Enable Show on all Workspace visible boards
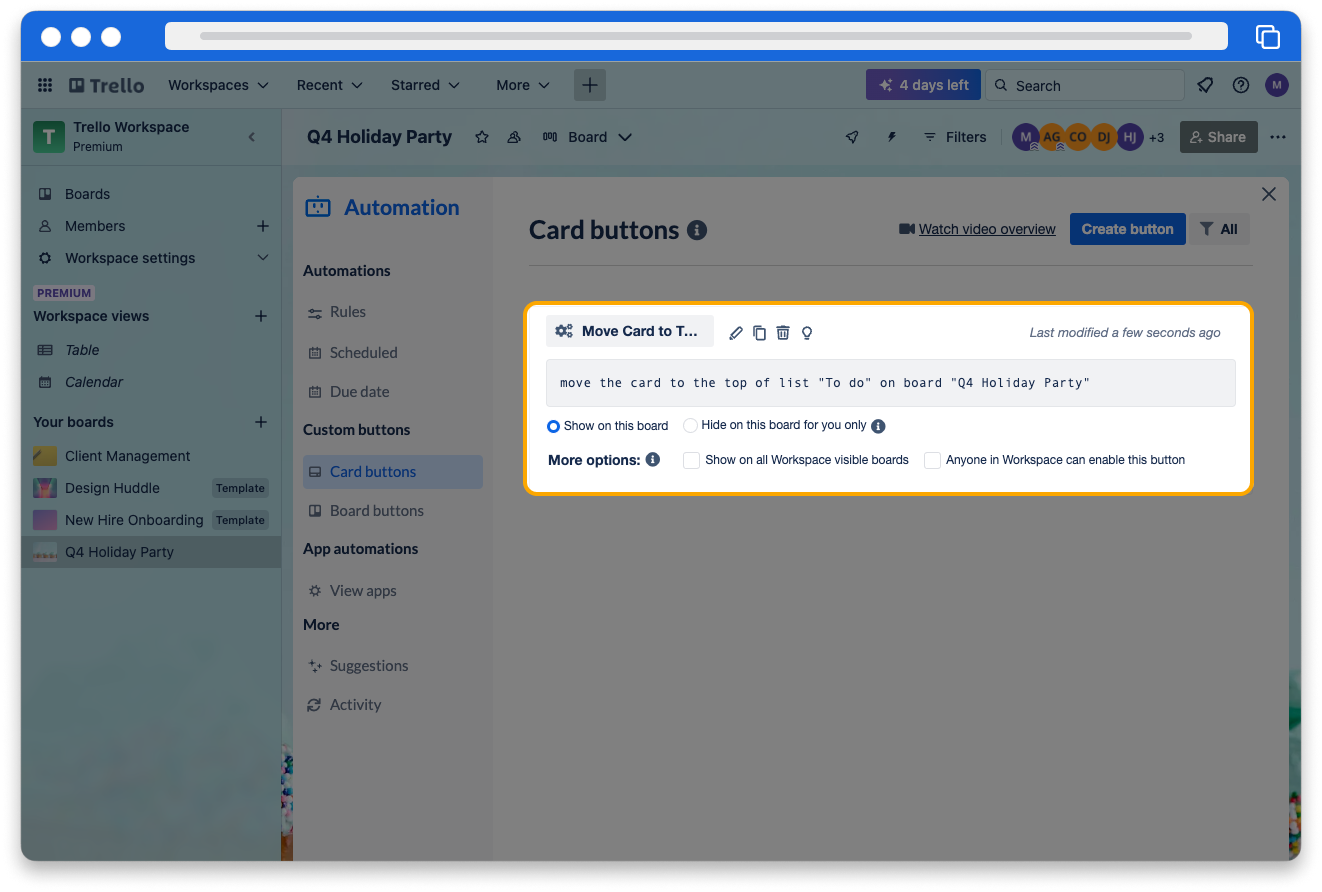1322x892 pixels. click(x=691, y=460)
